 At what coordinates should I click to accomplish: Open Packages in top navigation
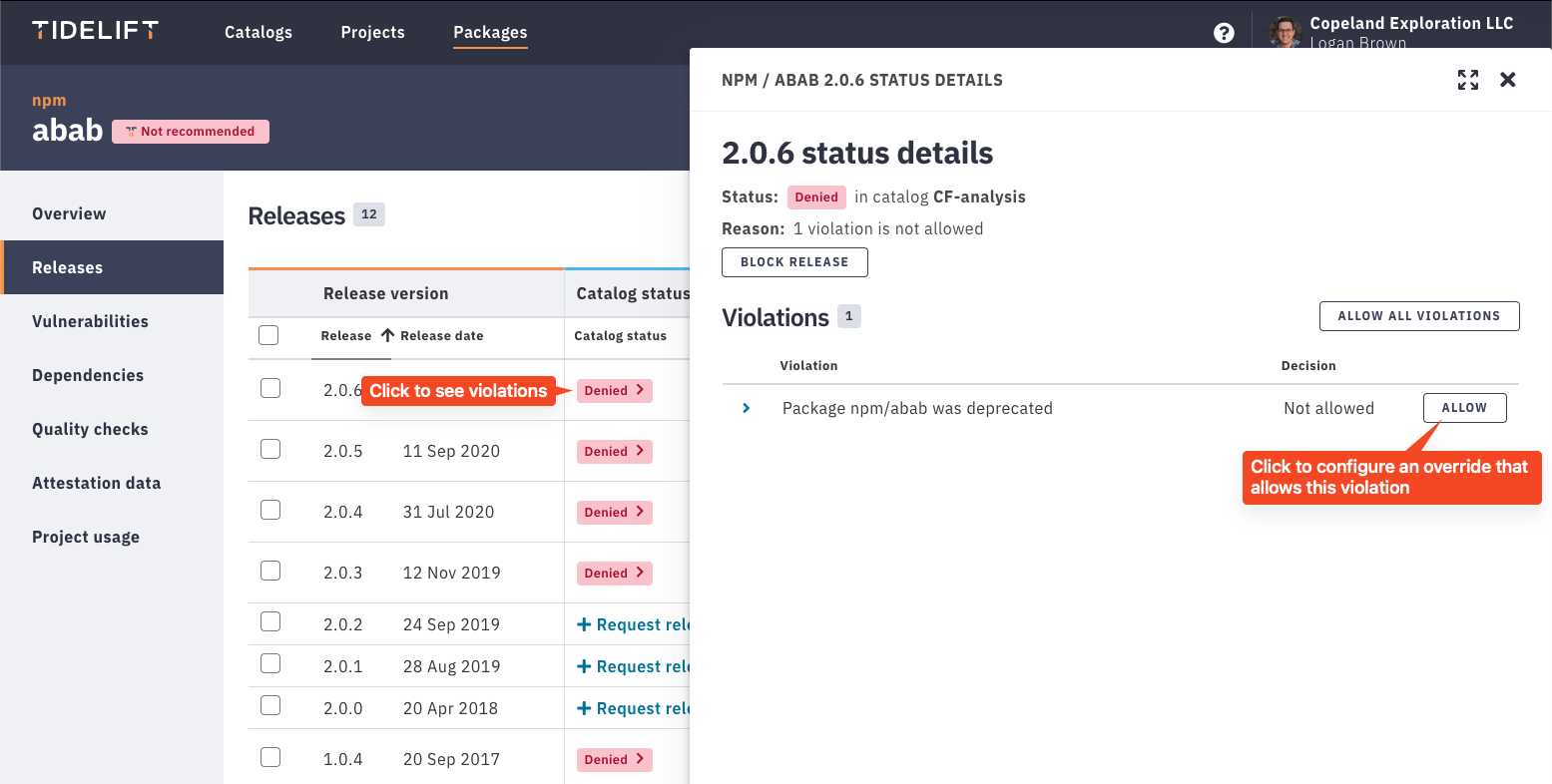[490, 32]
